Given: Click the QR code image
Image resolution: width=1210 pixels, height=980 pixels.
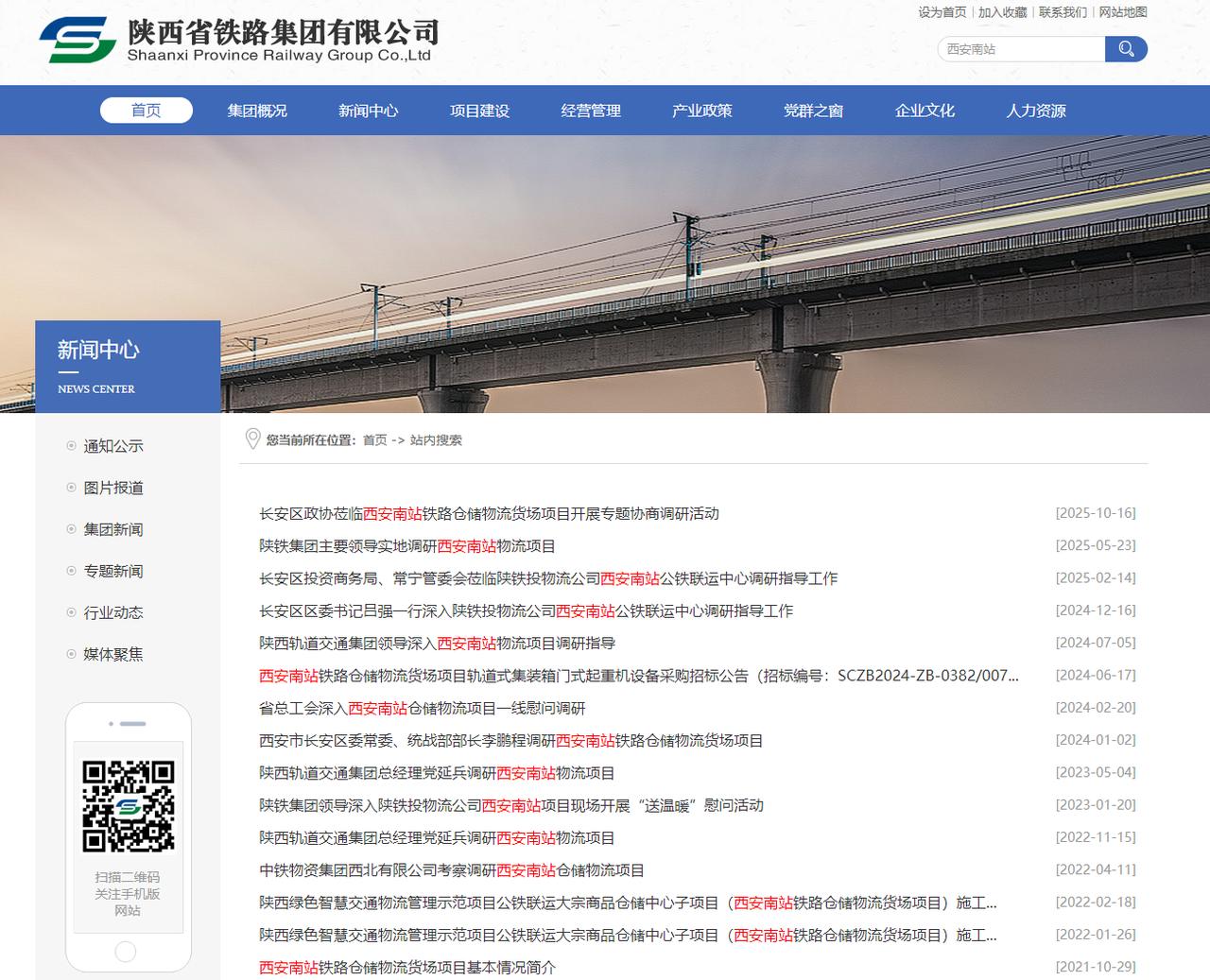Looking at the screenshot, I should 128,806.
